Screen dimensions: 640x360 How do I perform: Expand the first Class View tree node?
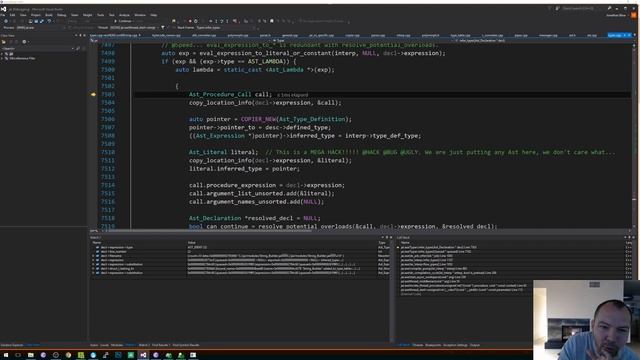pos(2,54)
